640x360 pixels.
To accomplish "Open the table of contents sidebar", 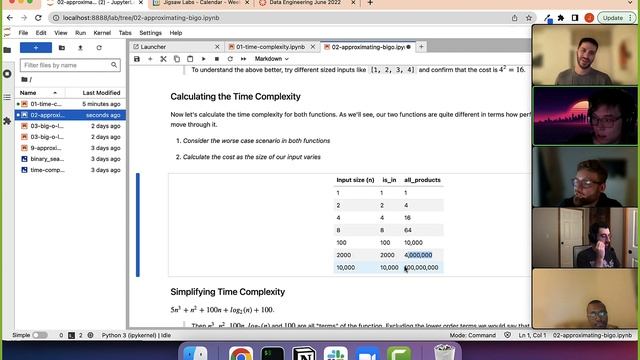I will point(7,98).
